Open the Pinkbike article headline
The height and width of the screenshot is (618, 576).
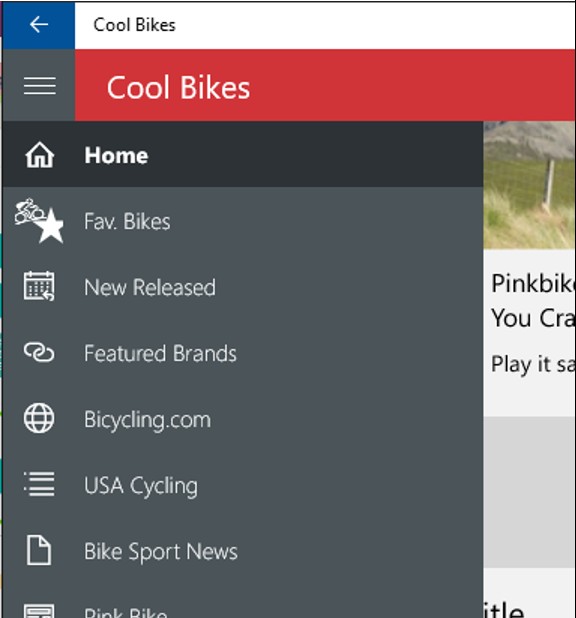tap(533, 300)
